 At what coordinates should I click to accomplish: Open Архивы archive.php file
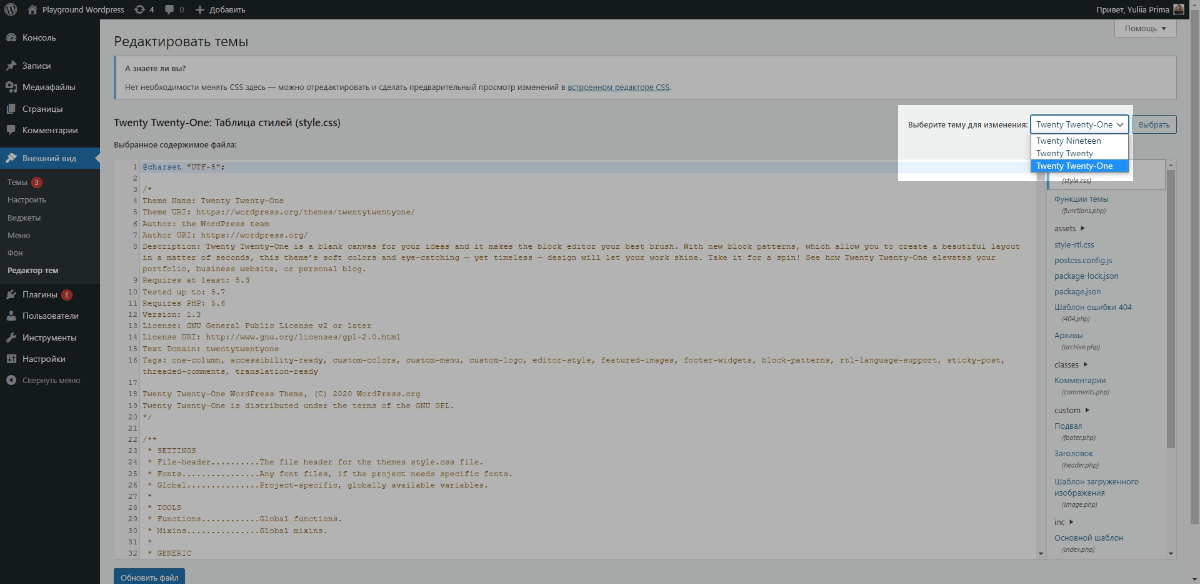coord(1076,341)
